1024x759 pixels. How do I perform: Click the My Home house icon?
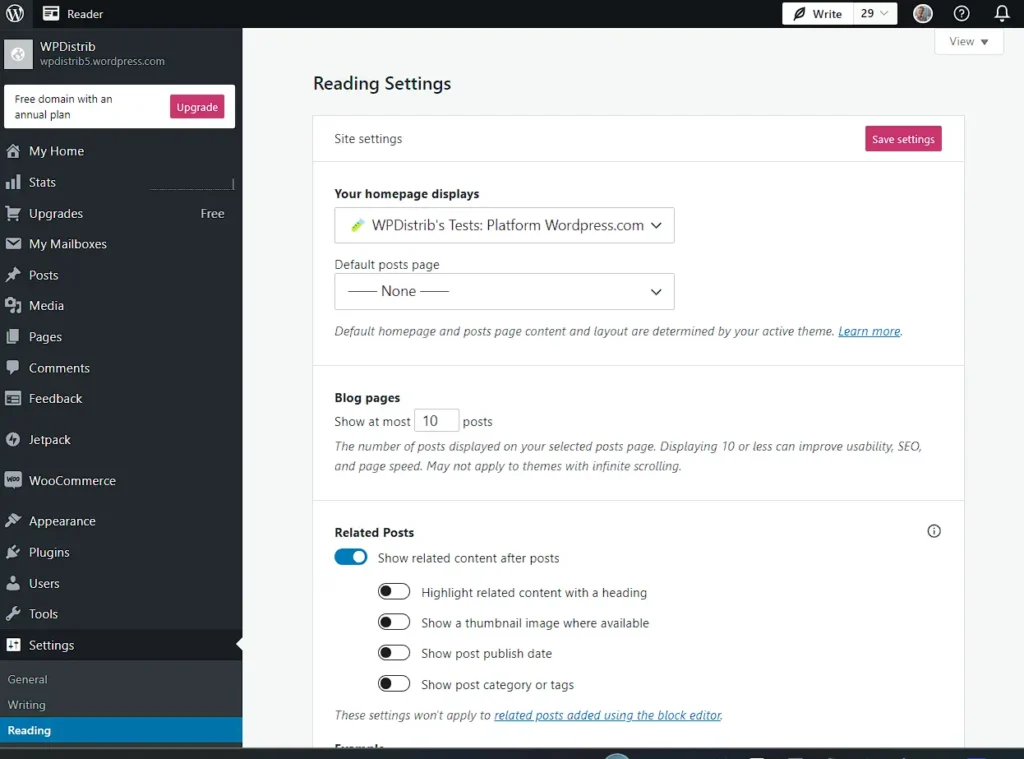tap(13, 151)
